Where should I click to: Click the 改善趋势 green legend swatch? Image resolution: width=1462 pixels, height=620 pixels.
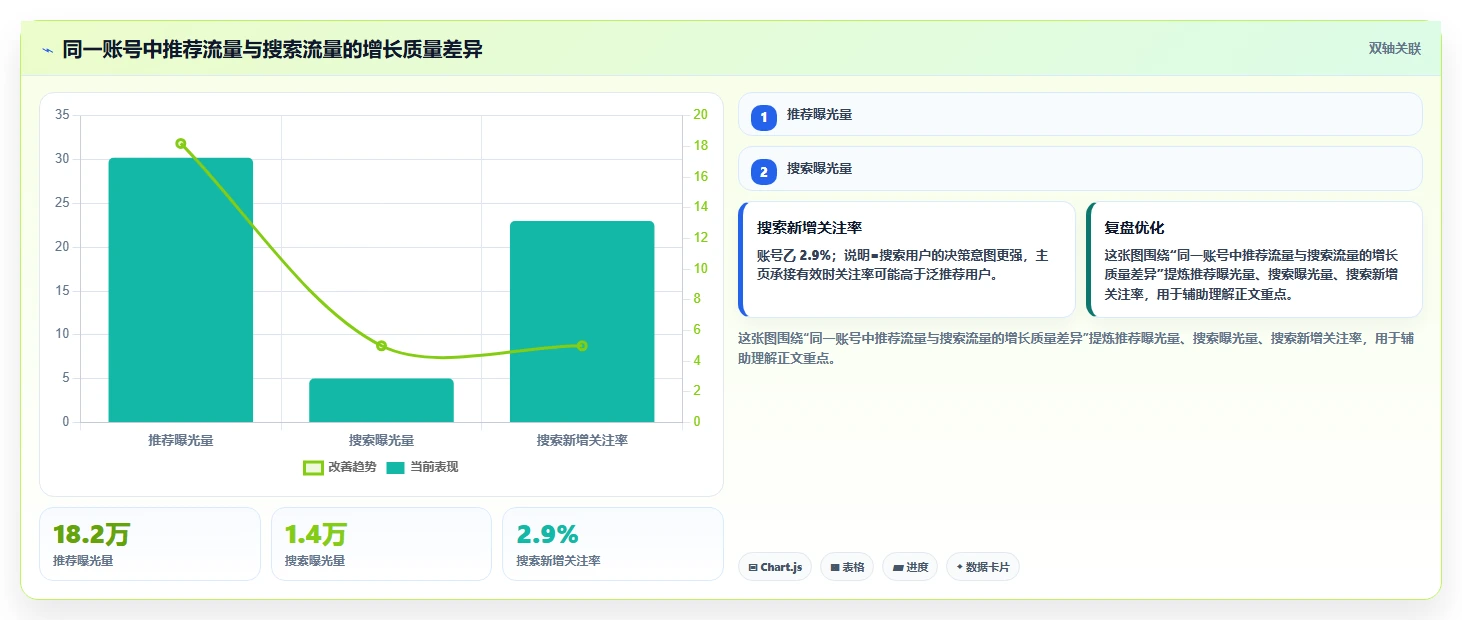[x=313, y=467]
